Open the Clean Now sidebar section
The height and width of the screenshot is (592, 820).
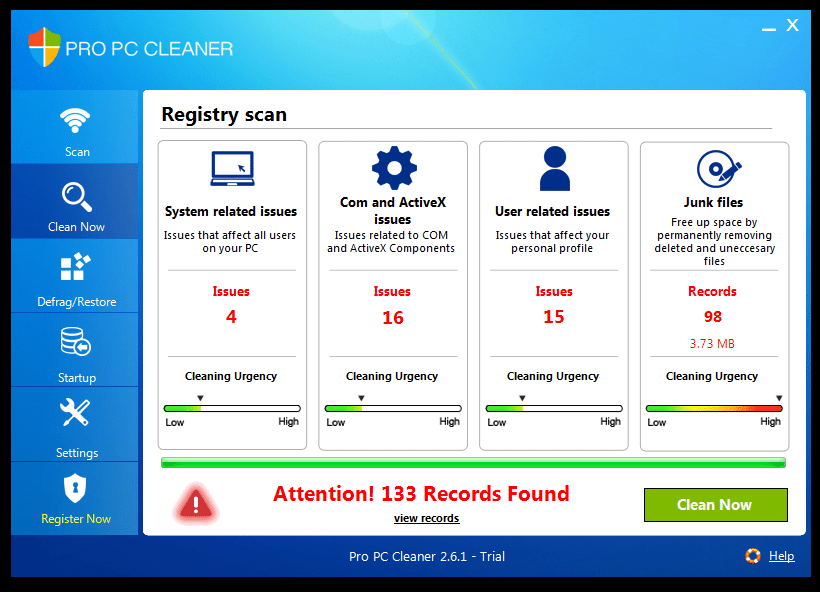click(75, 205)
